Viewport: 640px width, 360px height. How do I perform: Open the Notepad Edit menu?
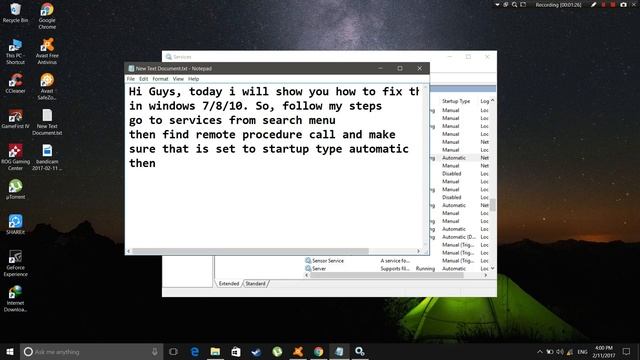143,79
